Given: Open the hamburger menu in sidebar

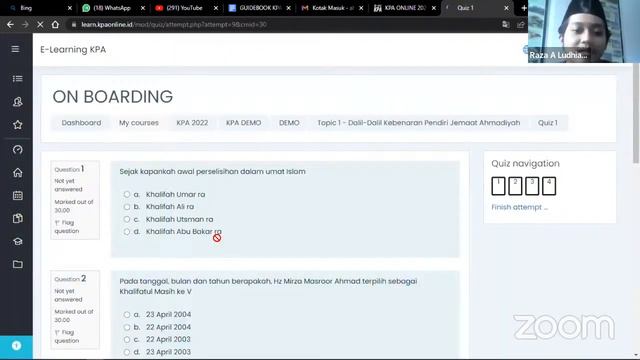Looking at the screenshot, I should [x=16, y=49].
